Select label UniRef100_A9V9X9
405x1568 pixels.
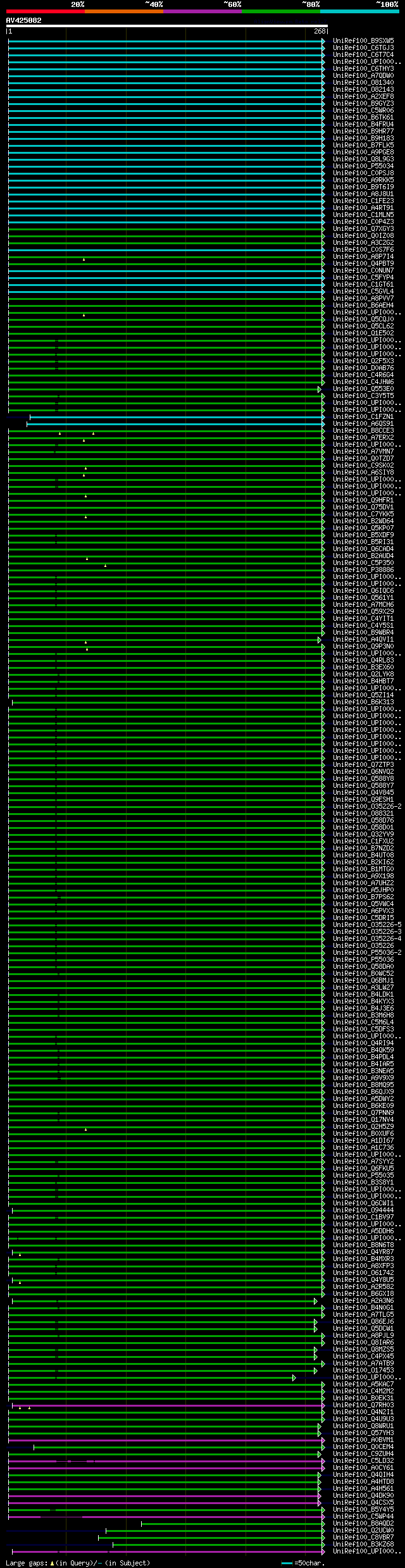(363, 1078)
